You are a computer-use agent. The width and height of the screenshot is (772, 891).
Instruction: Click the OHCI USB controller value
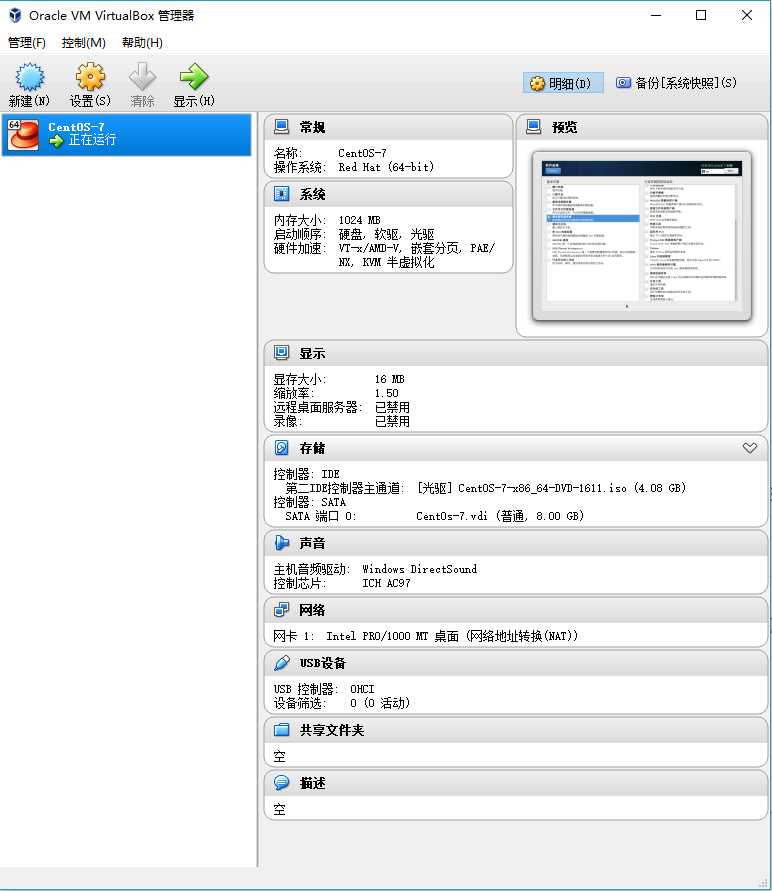coord(362,689)
